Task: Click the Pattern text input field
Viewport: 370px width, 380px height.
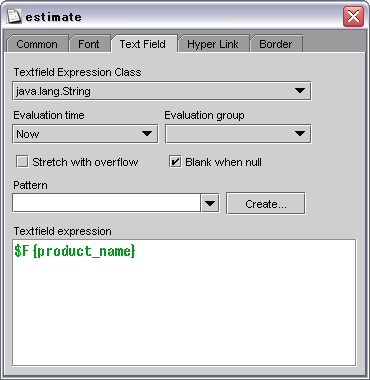Action: tap(106, 202)
